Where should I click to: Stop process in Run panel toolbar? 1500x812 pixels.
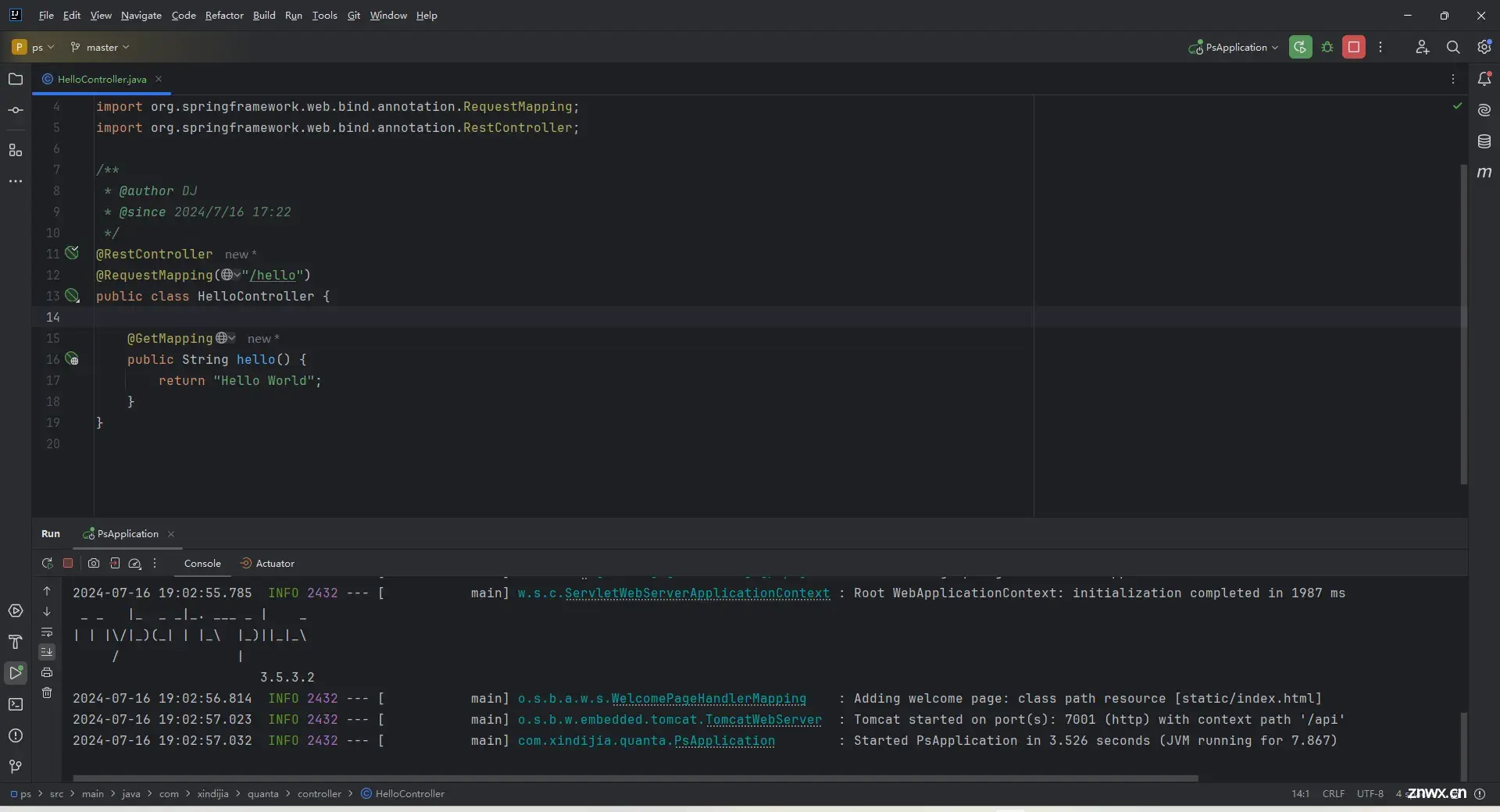click(x=68, y=563)
